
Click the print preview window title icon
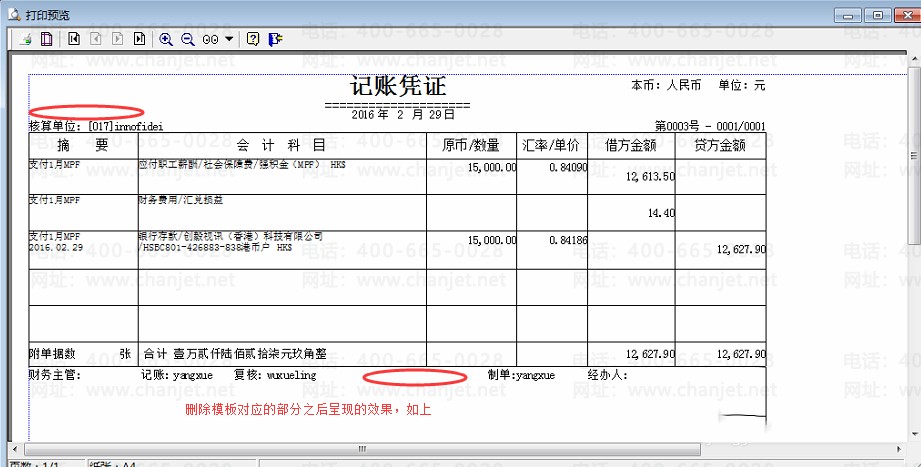pyautogui.click(x=15, y=14)
